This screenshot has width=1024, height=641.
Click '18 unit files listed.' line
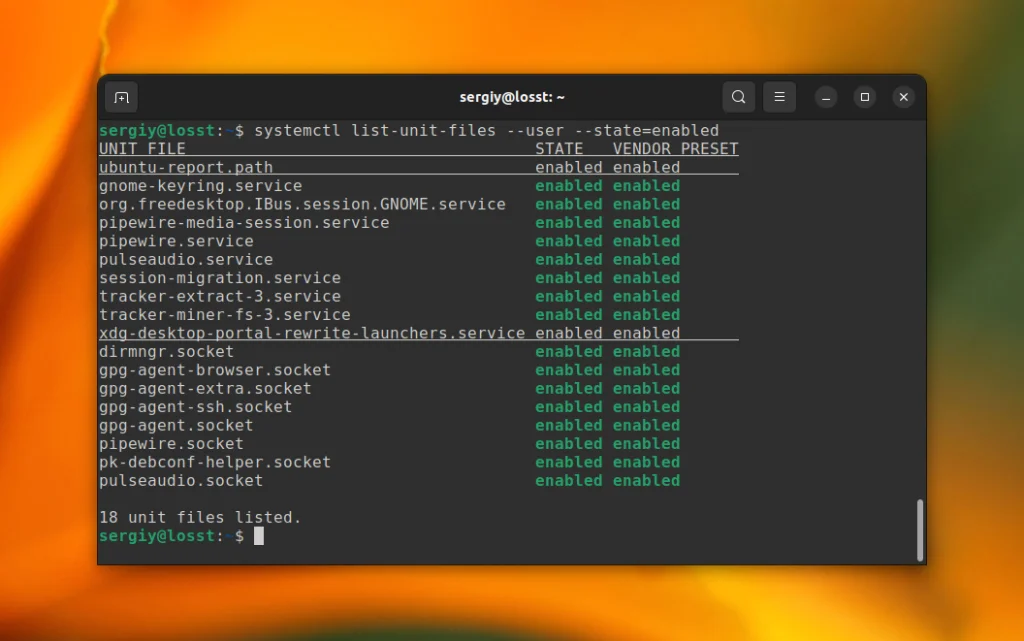(200, 517)
